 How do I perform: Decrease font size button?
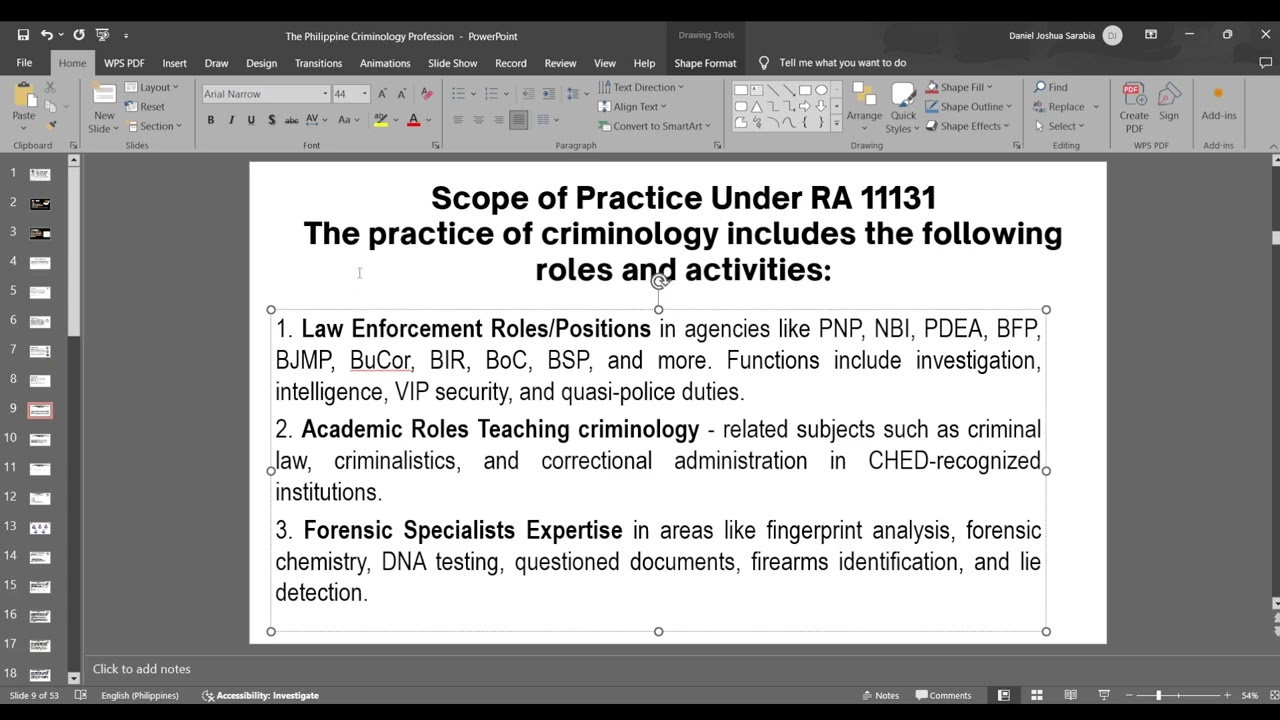tap(402, 94)
